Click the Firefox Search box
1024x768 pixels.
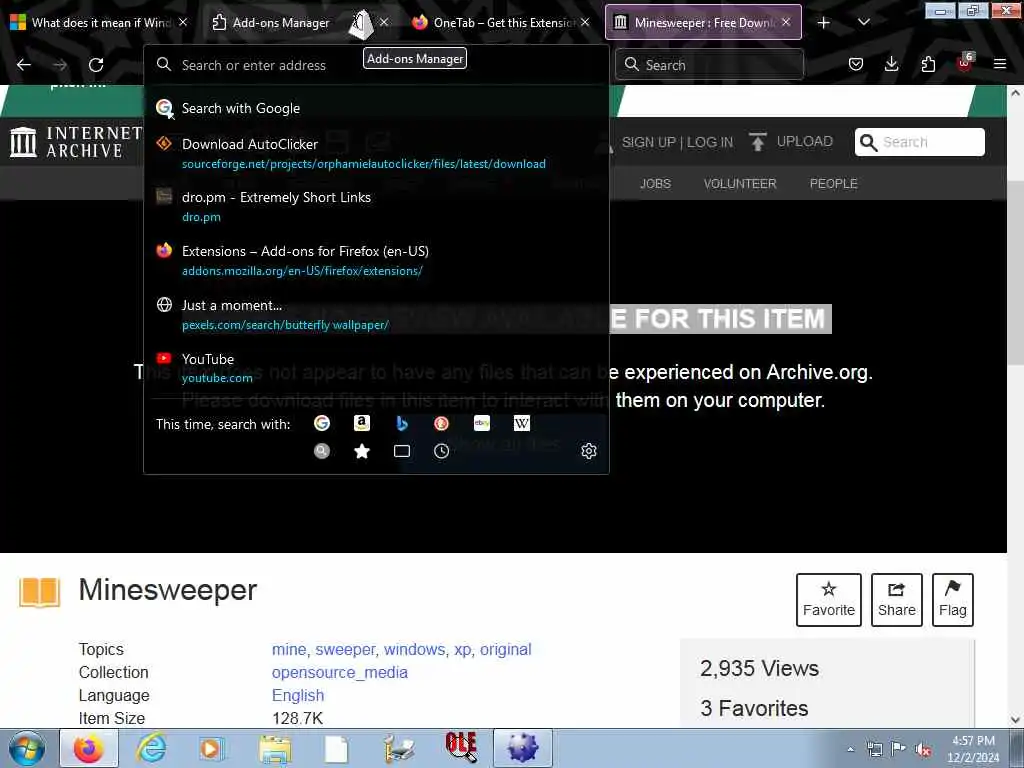coord(709,65)
